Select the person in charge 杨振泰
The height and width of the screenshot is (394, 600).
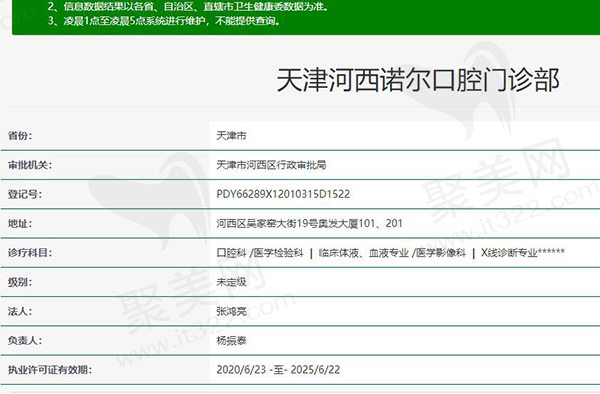[x=231, y=340]
